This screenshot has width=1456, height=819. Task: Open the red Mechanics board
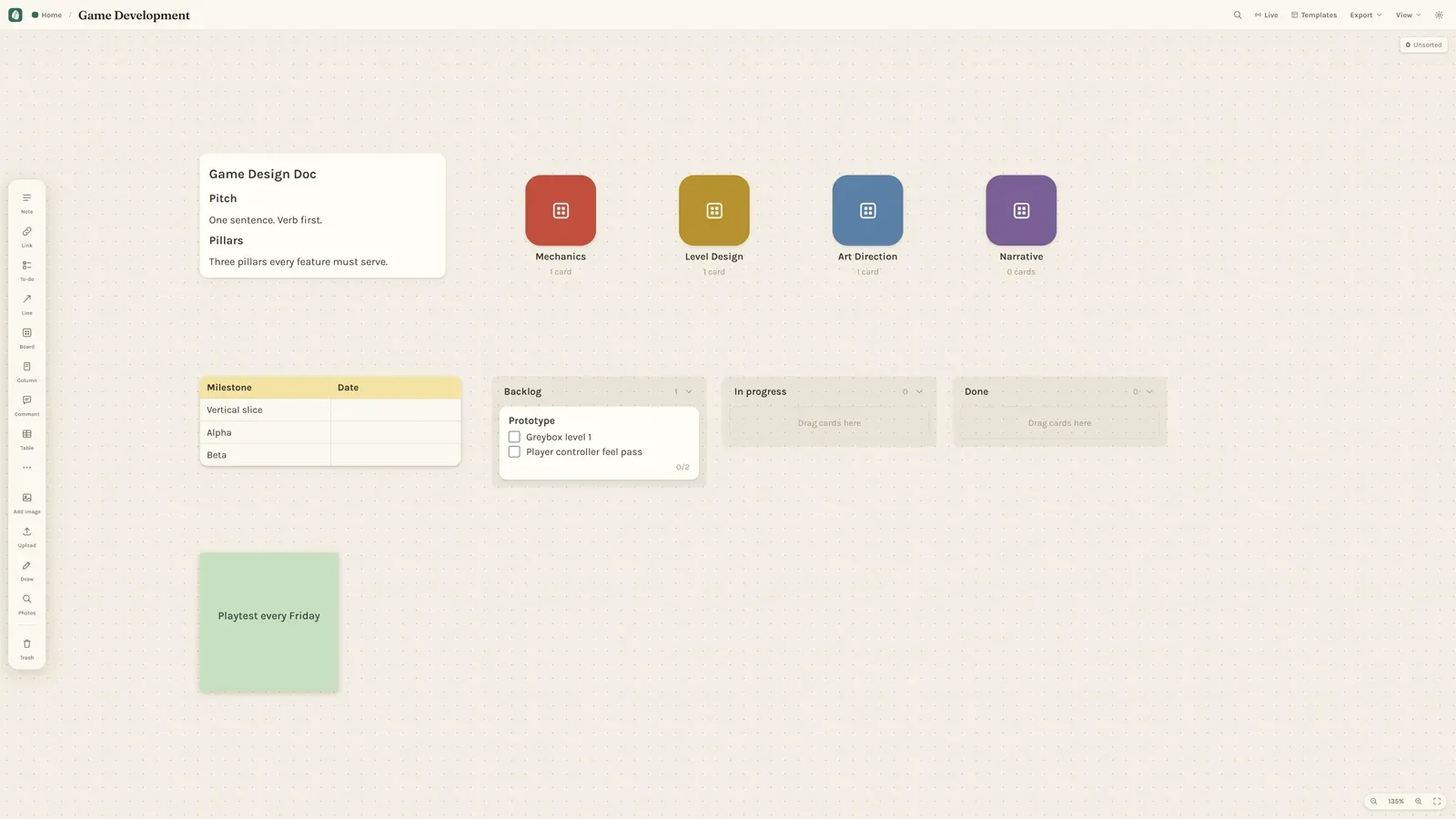tap(561, 210)
